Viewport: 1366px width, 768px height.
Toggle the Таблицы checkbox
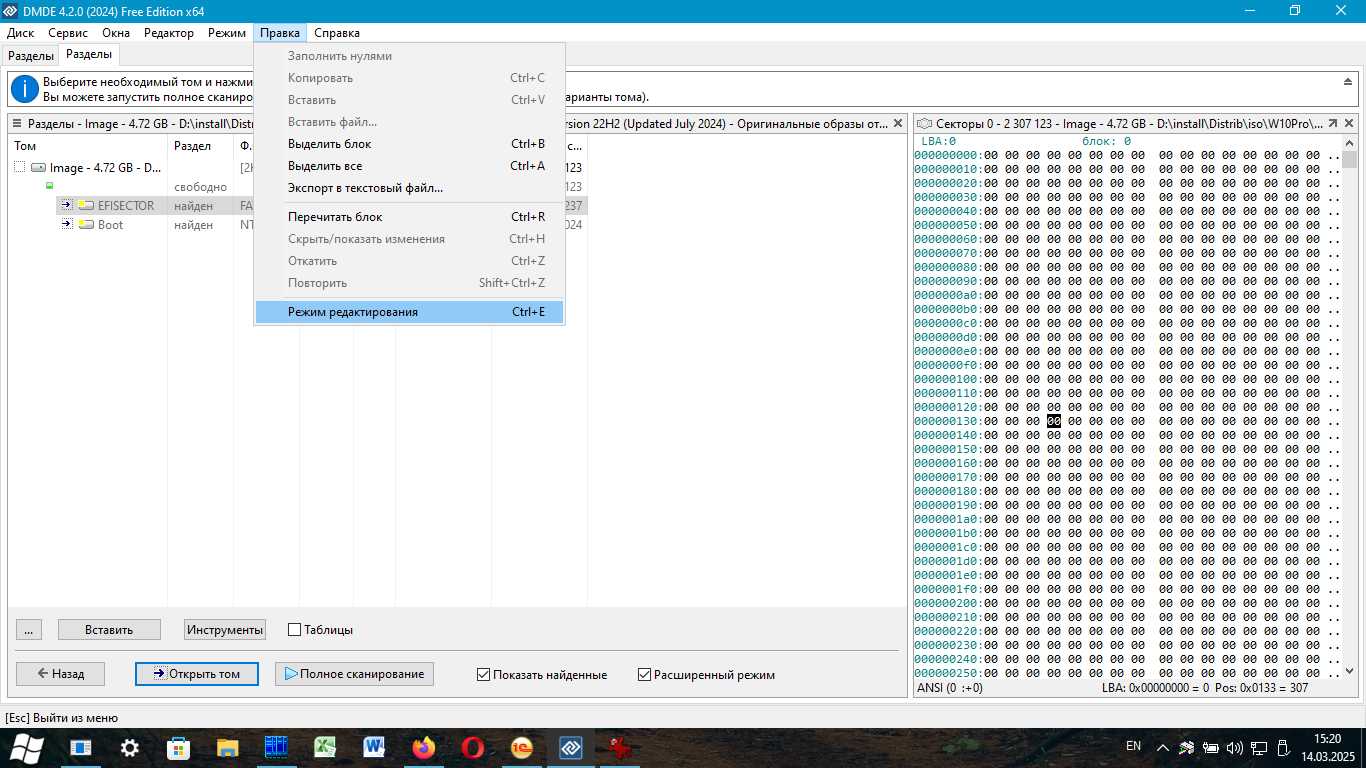point(294,630)
